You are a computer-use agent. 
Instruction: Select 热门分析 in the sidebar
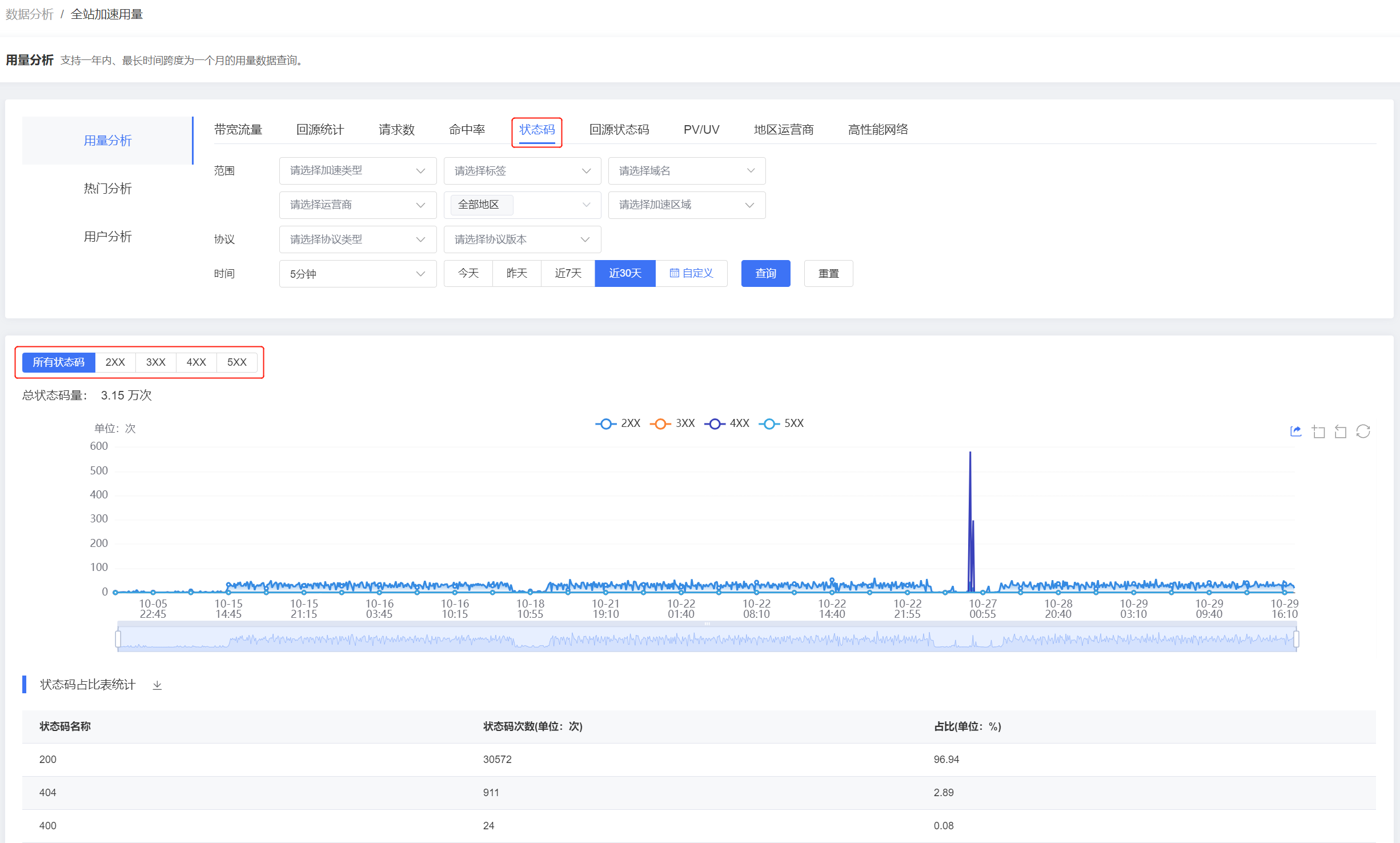pos(107,189)
